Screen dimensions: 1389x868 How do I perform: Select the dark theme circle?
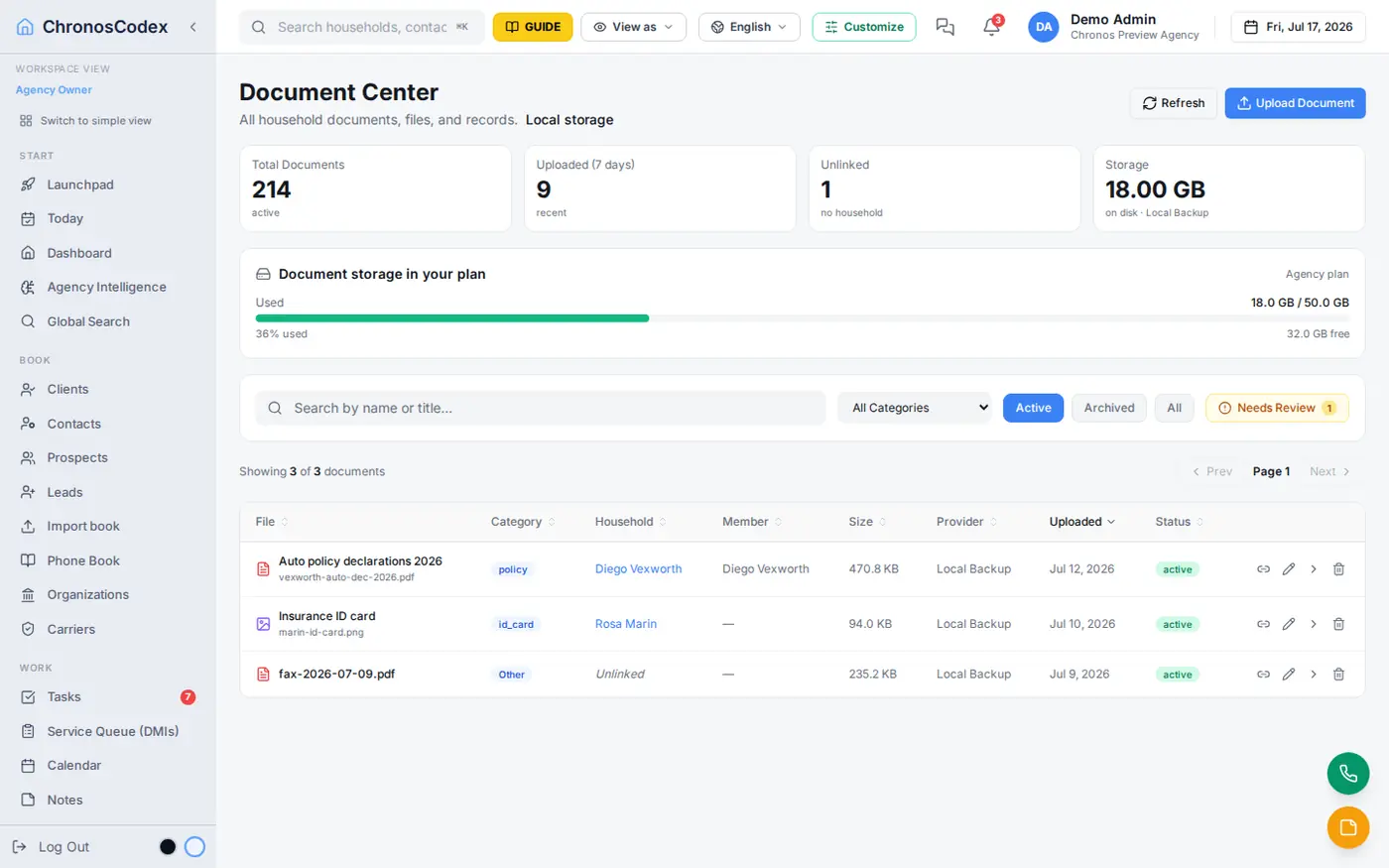(x=168, y=846)
